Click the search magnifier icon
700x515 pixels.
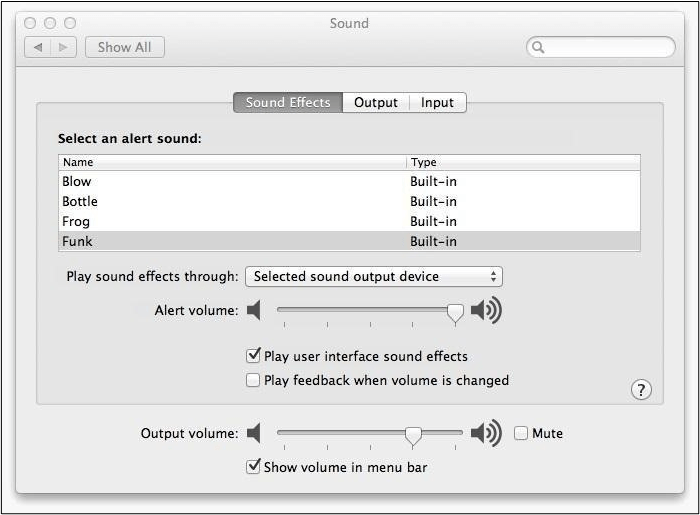[x=538, y=47]
